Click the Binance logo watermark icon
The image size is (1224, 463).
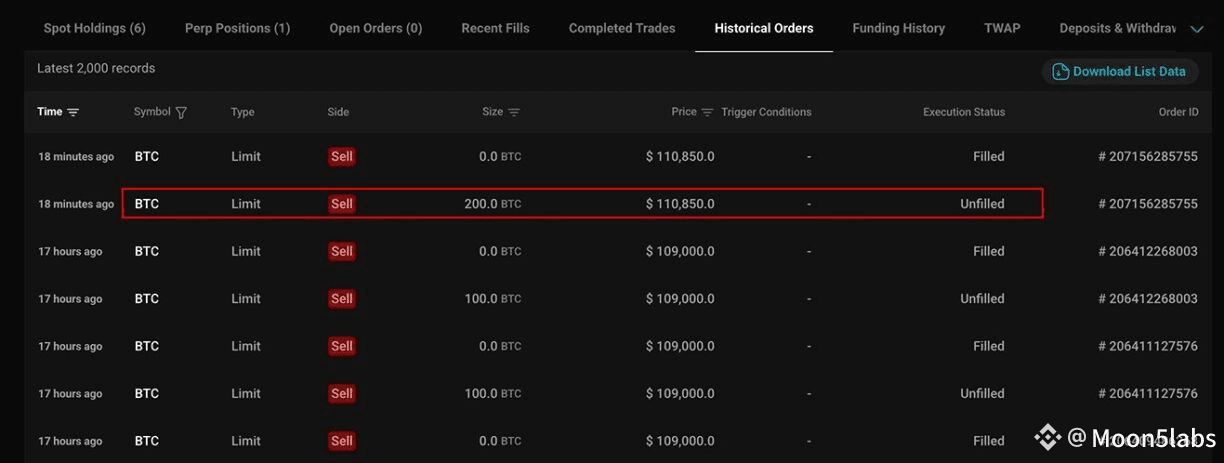click(x=1047, y=437)
